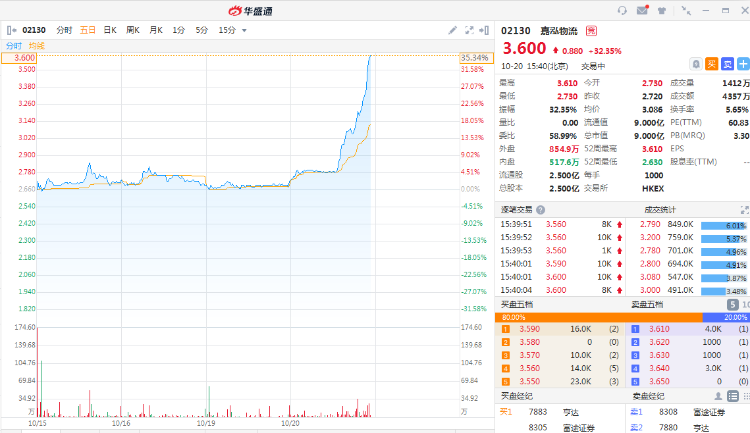750x433 pixels.
Task: Set a price alert bell icon
Action: click(x=696, y=64)
